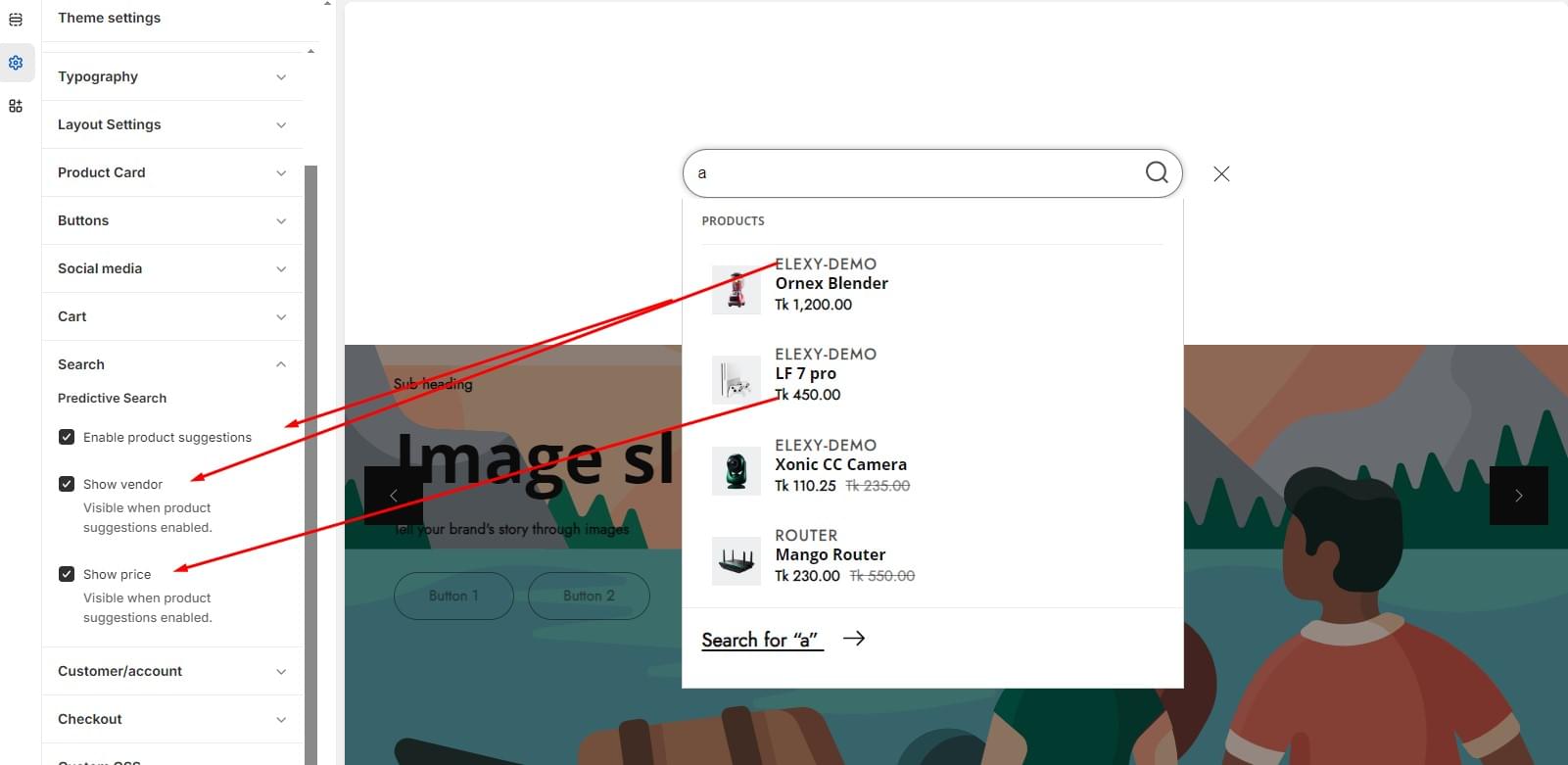Toggle the Show price checkbox

tap(67, 574)
